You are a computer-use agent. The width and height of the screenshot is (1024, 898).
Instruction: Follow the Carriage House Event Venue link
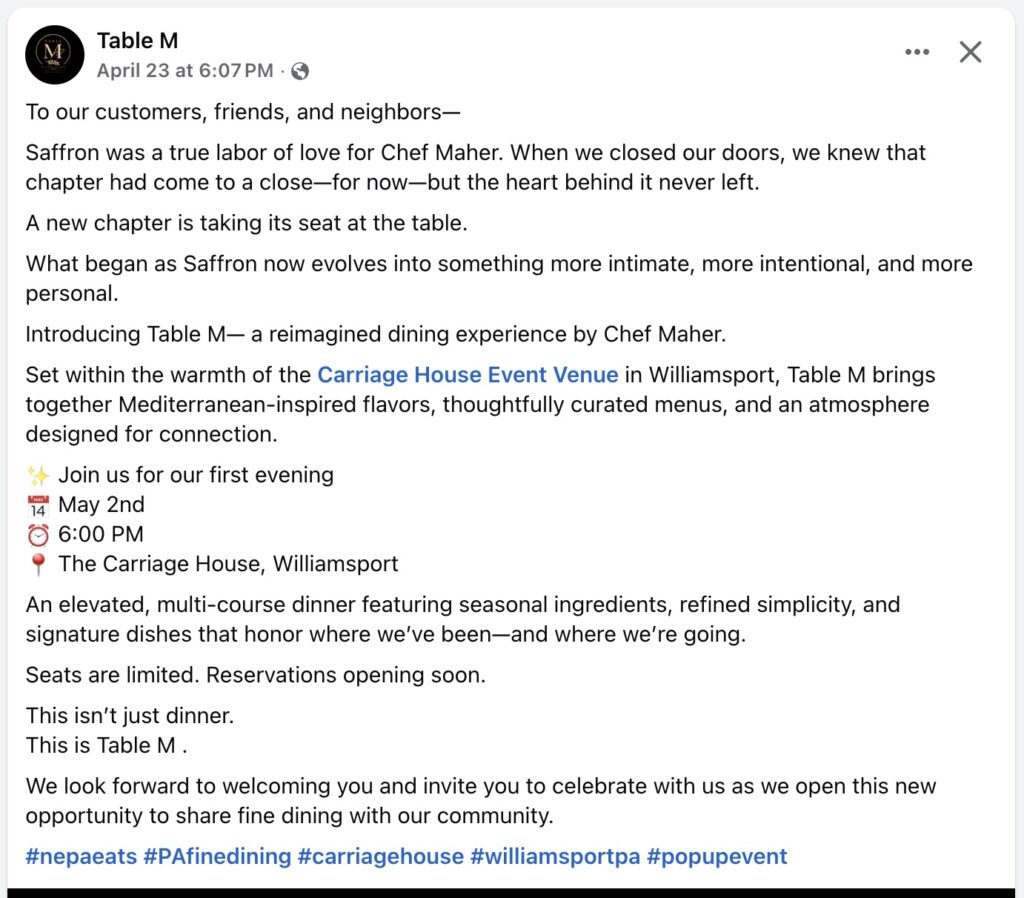(x=467, y=374)
